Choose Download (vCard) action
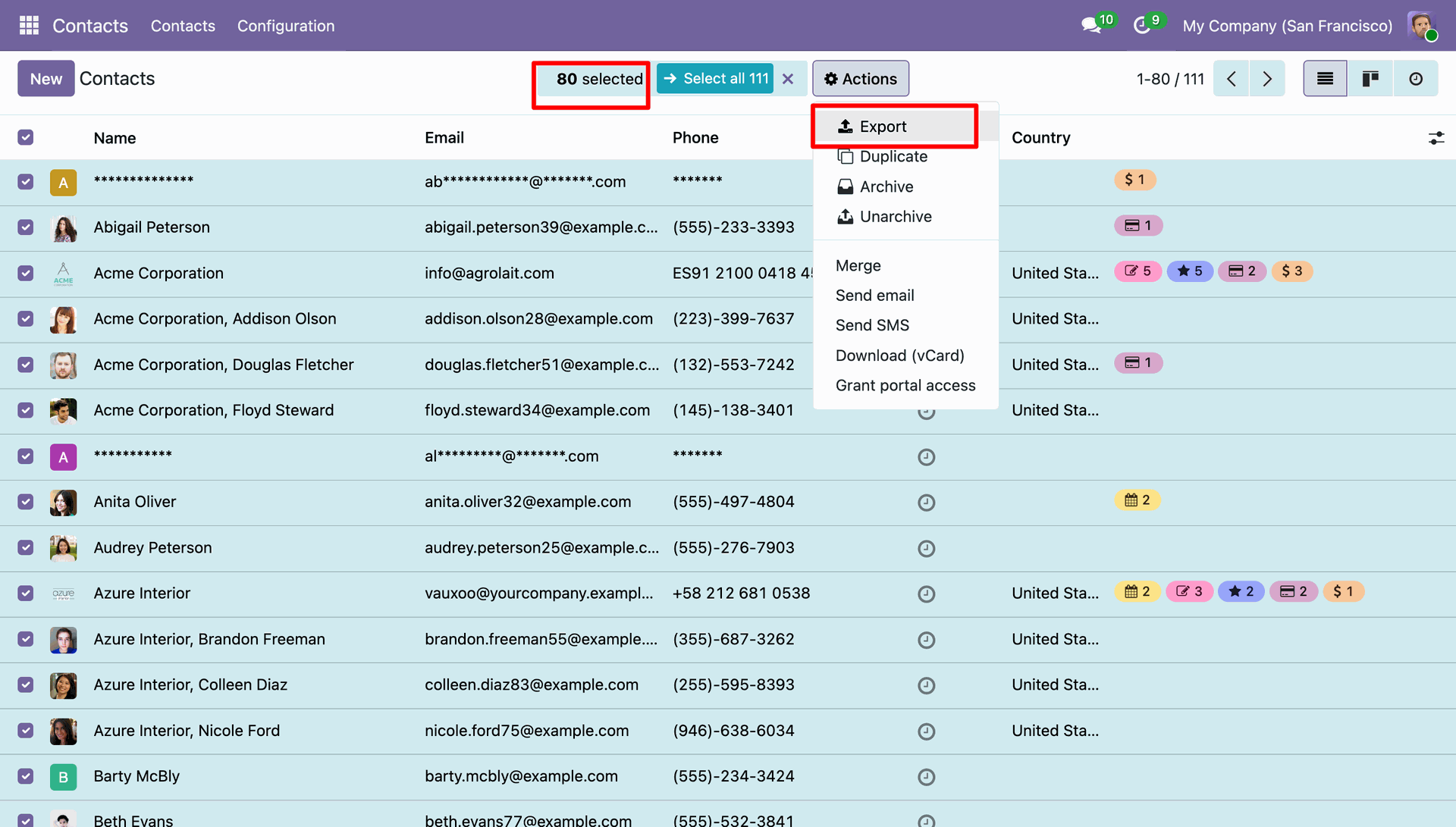 coord(905,356)
